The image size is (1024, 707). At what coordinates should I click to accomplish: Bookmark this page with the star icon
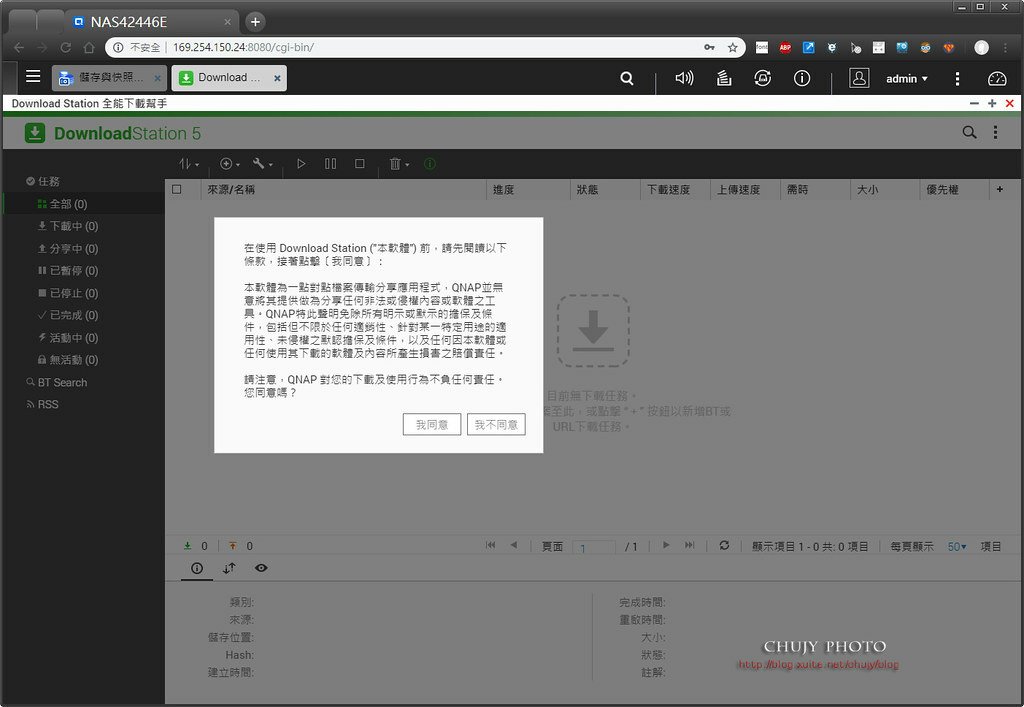pos(733,48)
